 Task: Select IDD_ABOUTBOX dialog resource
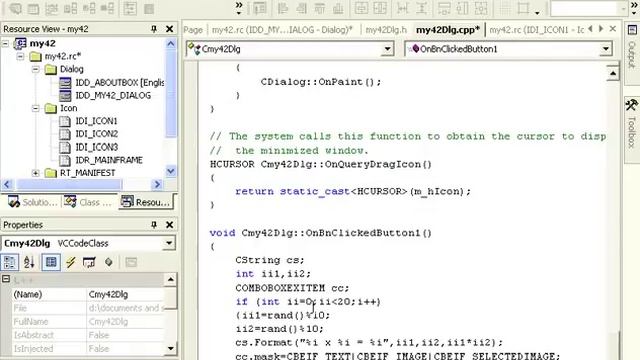(x=119, y=82)
